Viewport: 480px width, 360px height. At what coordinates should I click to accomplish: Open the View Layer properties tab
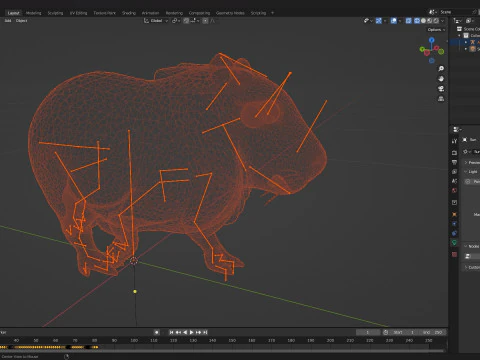point(454,172)
